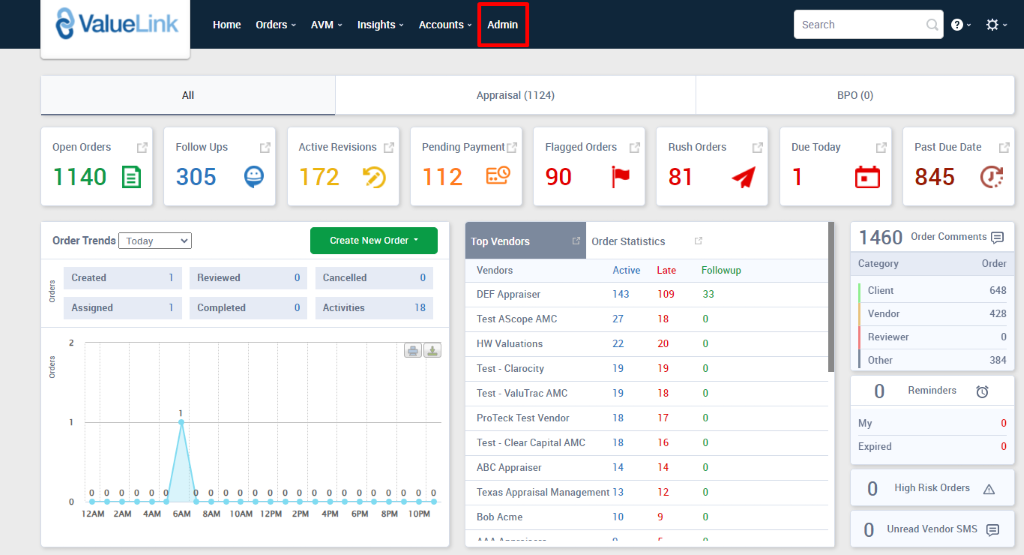Select the Top Vendors tab

(x=525, y=241)
